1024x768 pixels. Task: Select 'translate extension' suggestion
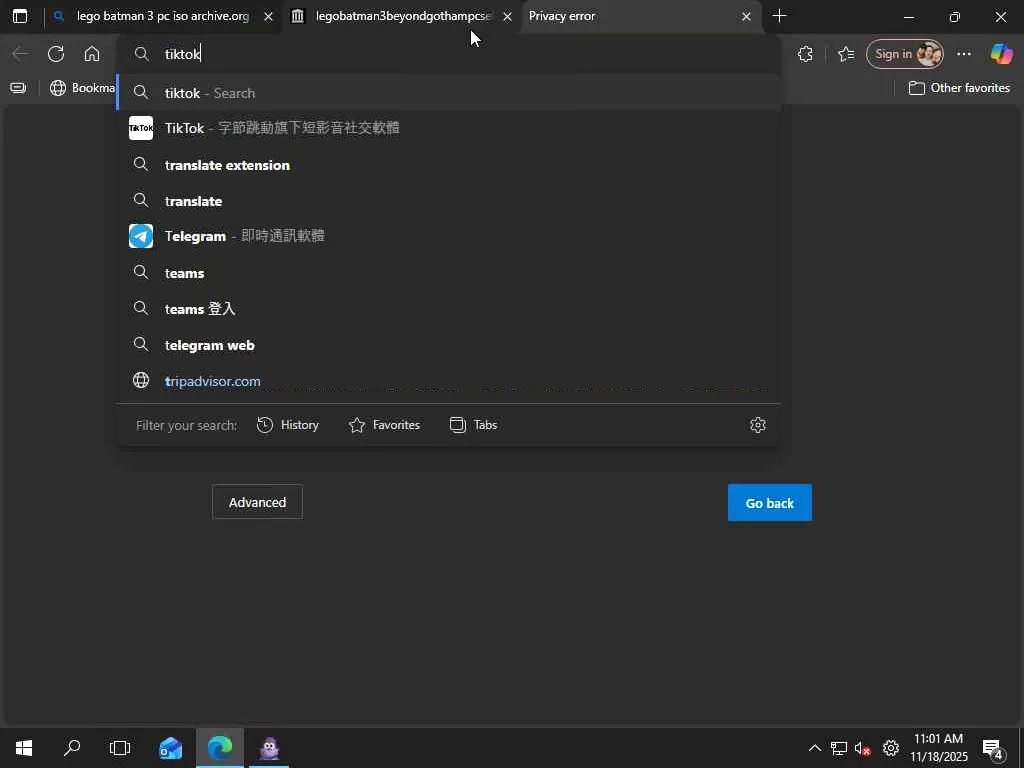[x=449, y=165]
